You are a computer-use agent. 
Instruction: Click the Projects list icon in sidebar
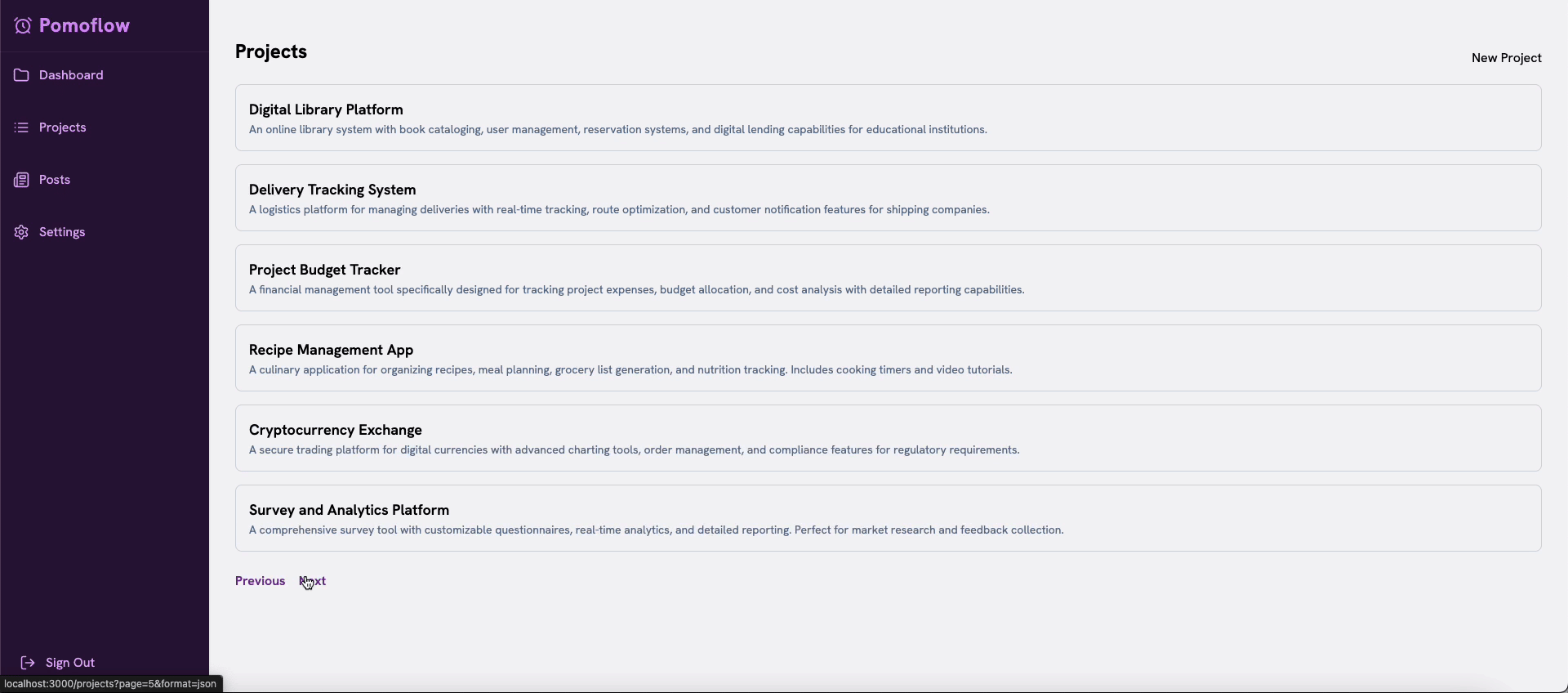coord(21,127)
